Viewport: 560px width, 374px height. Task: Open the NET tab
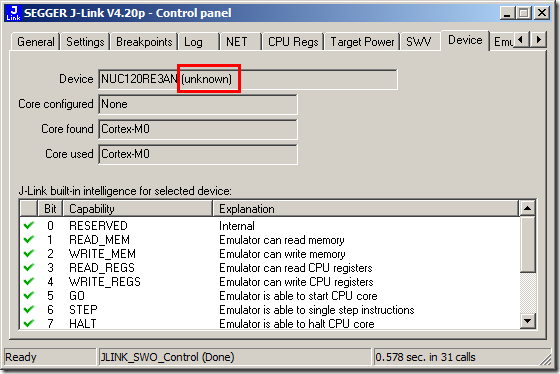tap(241, 42)
